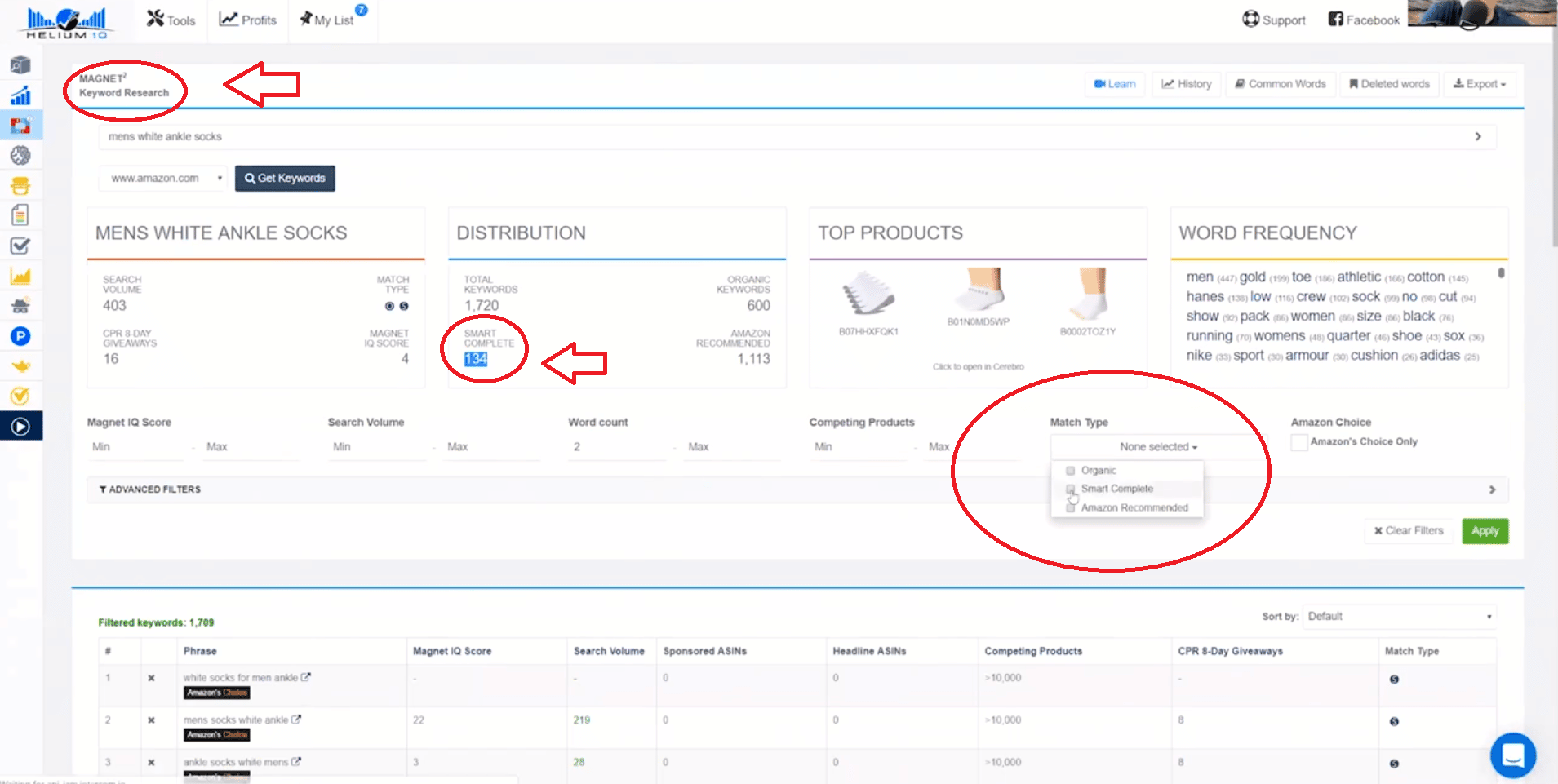The height and width of the screenshot is (784, 1558).
Task: Check the Smart Complete match type option
Action: (x=1071, y=489)
